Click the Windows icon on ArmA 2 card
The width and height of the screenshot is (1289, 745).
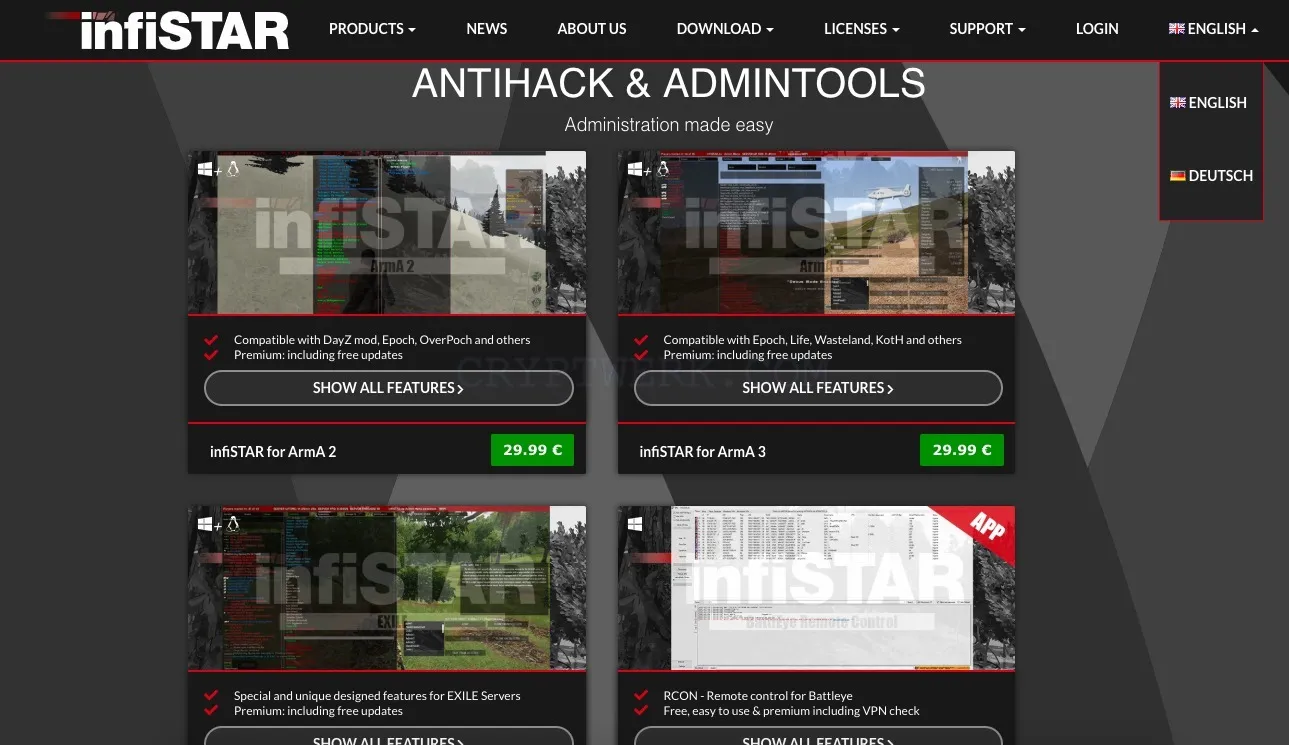tap(205, 169)
